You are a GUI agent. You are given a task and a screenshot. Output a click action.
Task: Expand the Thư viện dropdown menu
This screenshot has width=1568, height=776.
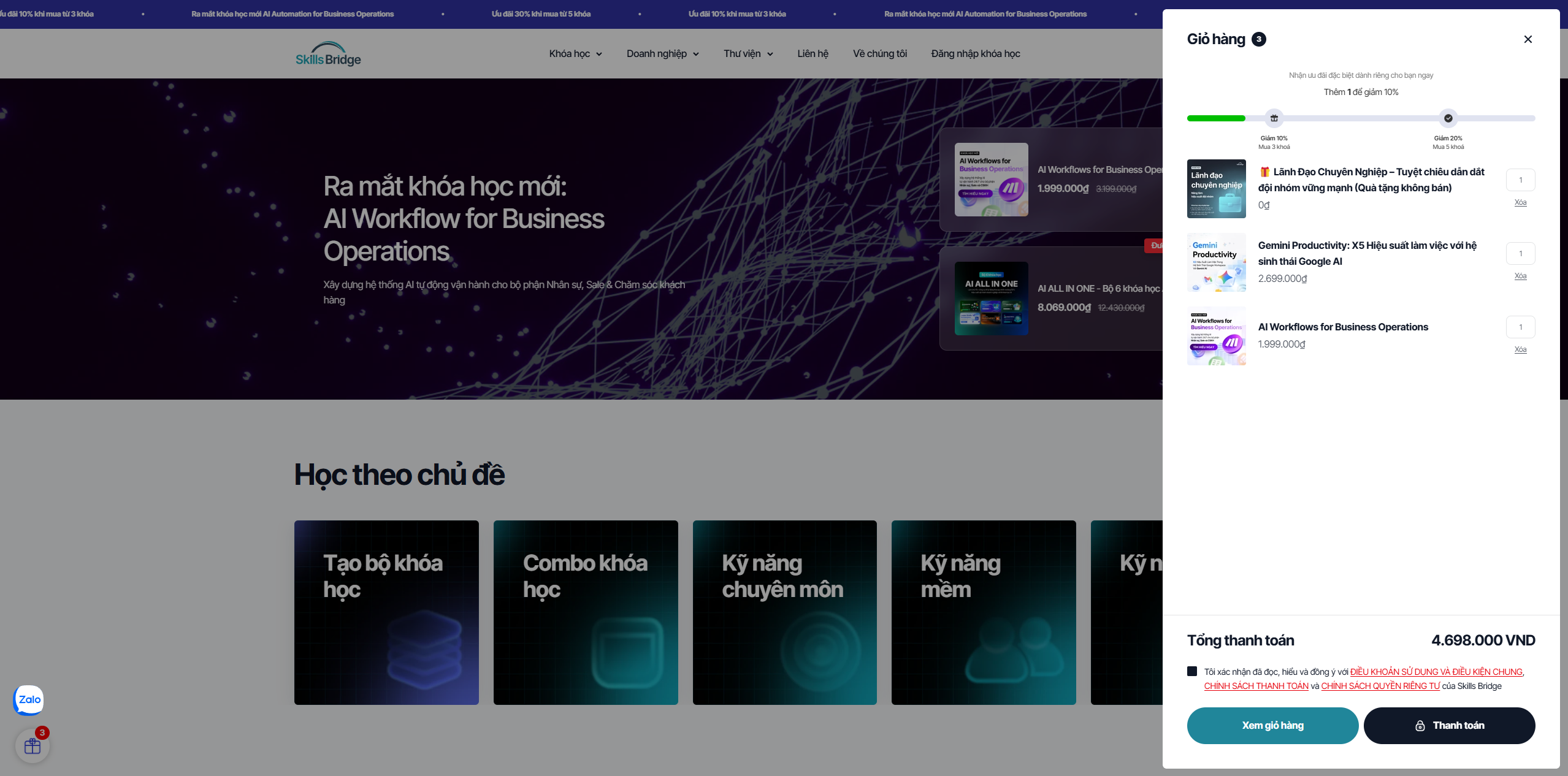coord(748,54)
